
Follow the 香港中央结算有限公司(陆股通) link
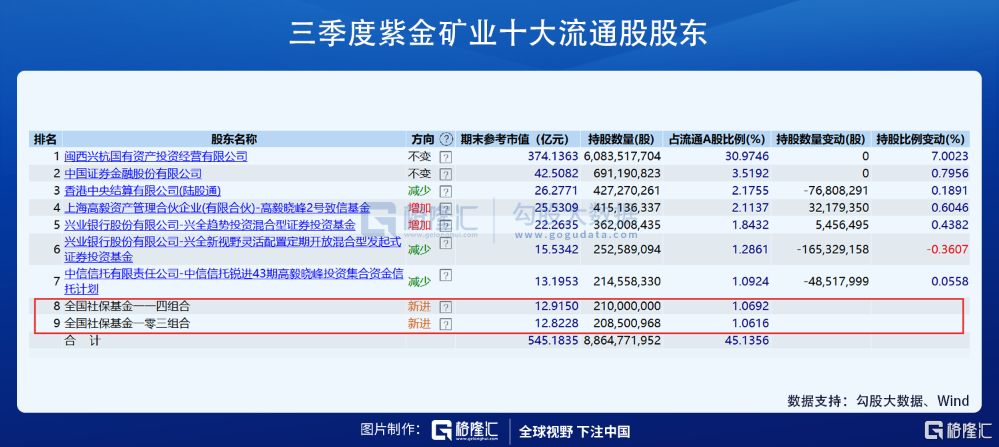click(x=143, y=190)
